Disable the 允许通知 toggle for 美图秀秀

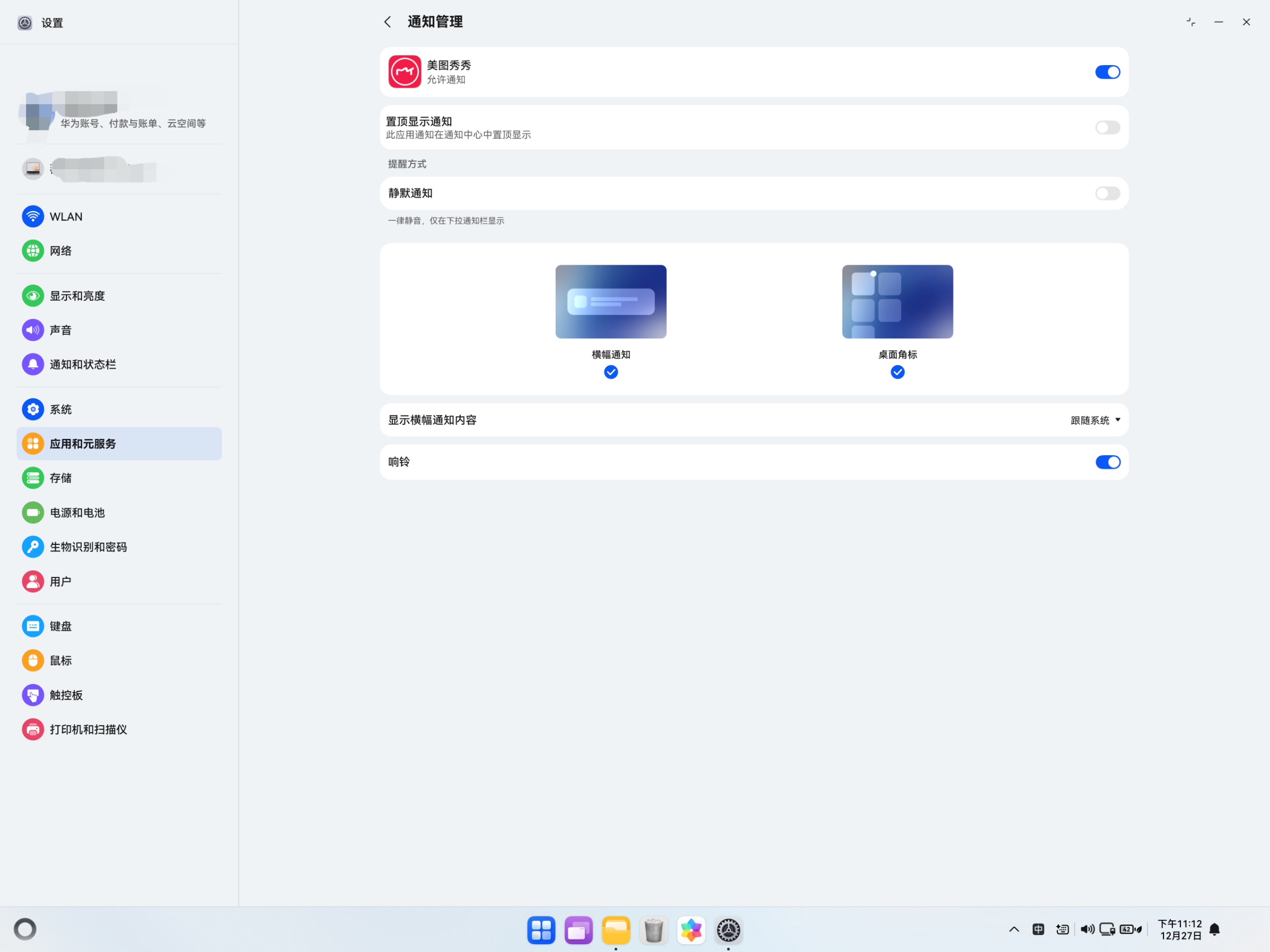pos(1107,72)
